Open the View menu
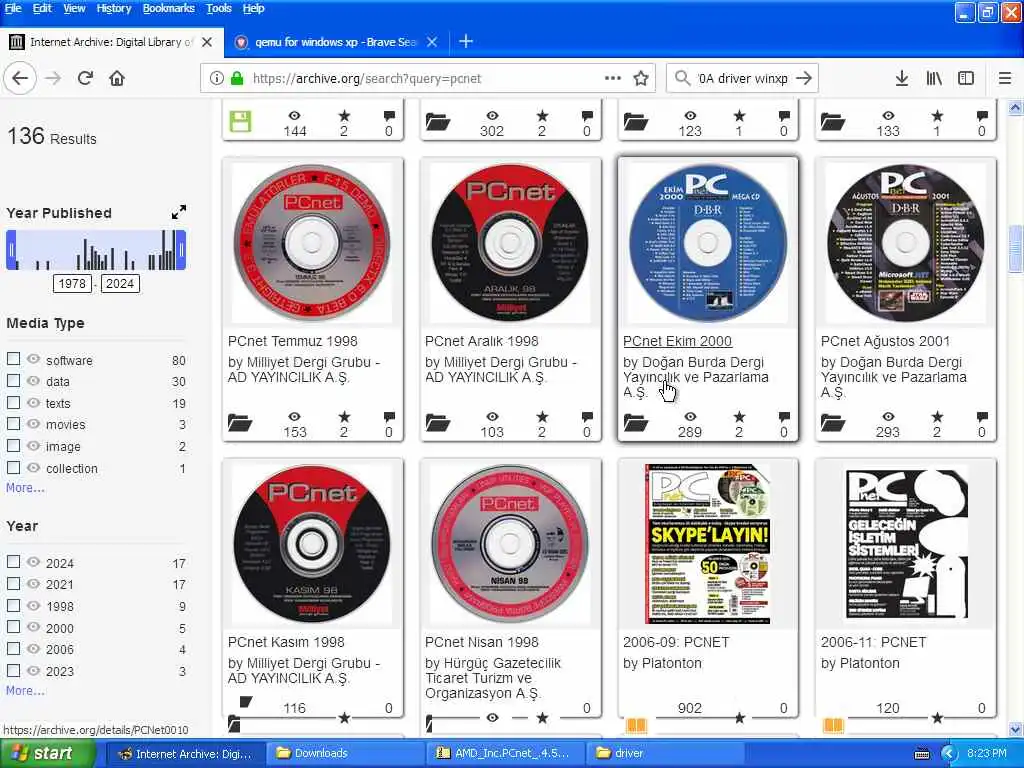1024x768 pixels. 74,8
